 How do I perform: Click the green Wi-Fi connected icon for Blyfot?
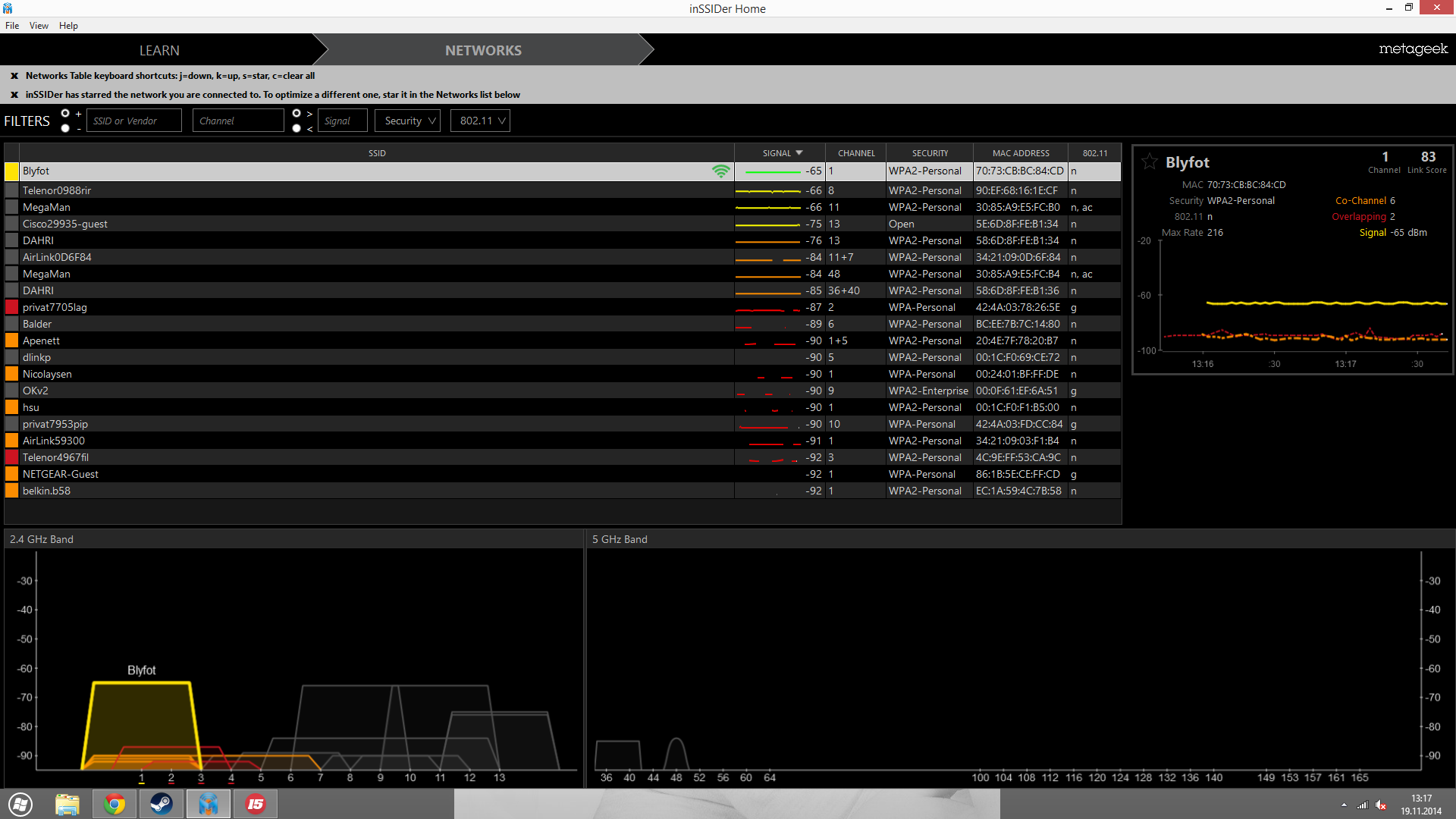720,171
